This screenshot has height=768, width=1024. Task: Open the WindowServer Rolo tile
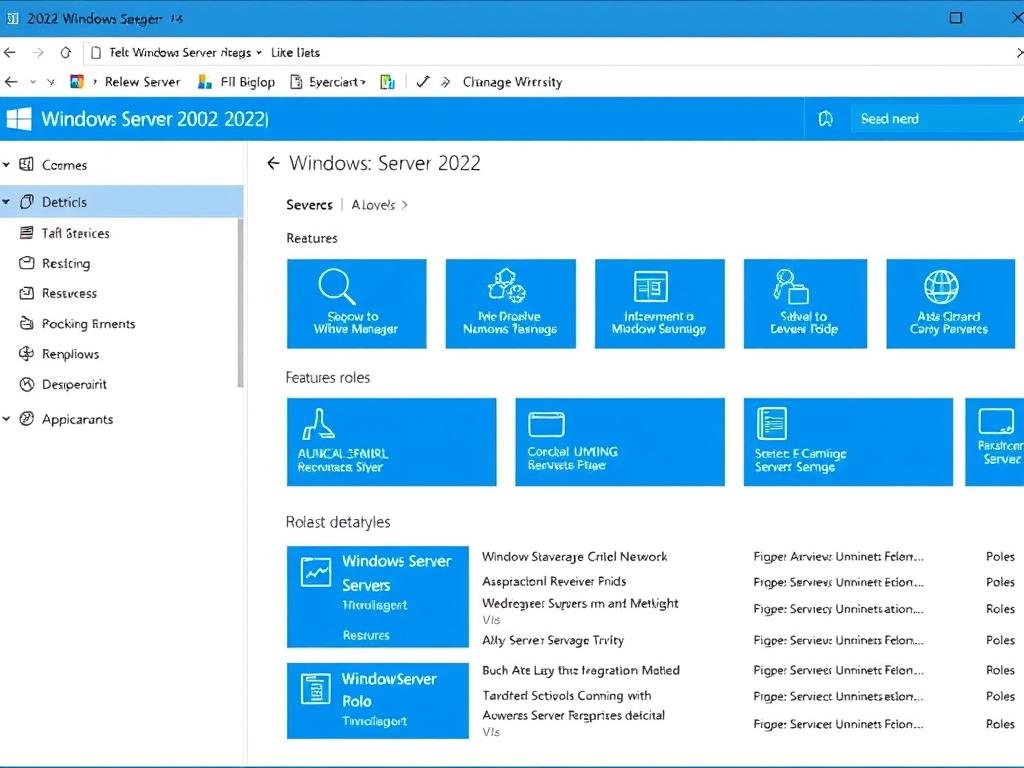(x=377, y=701)
